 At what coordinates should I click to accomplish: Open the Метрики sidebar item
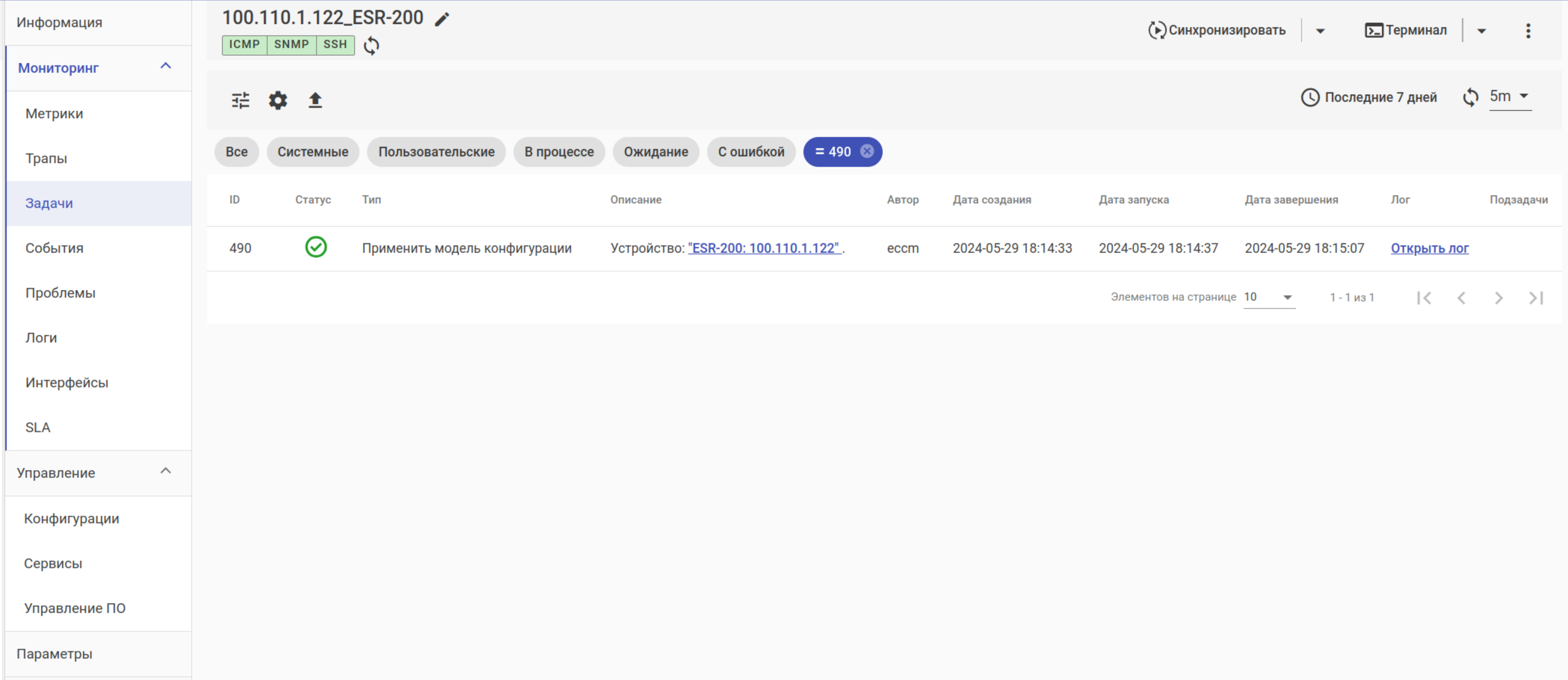54,114
